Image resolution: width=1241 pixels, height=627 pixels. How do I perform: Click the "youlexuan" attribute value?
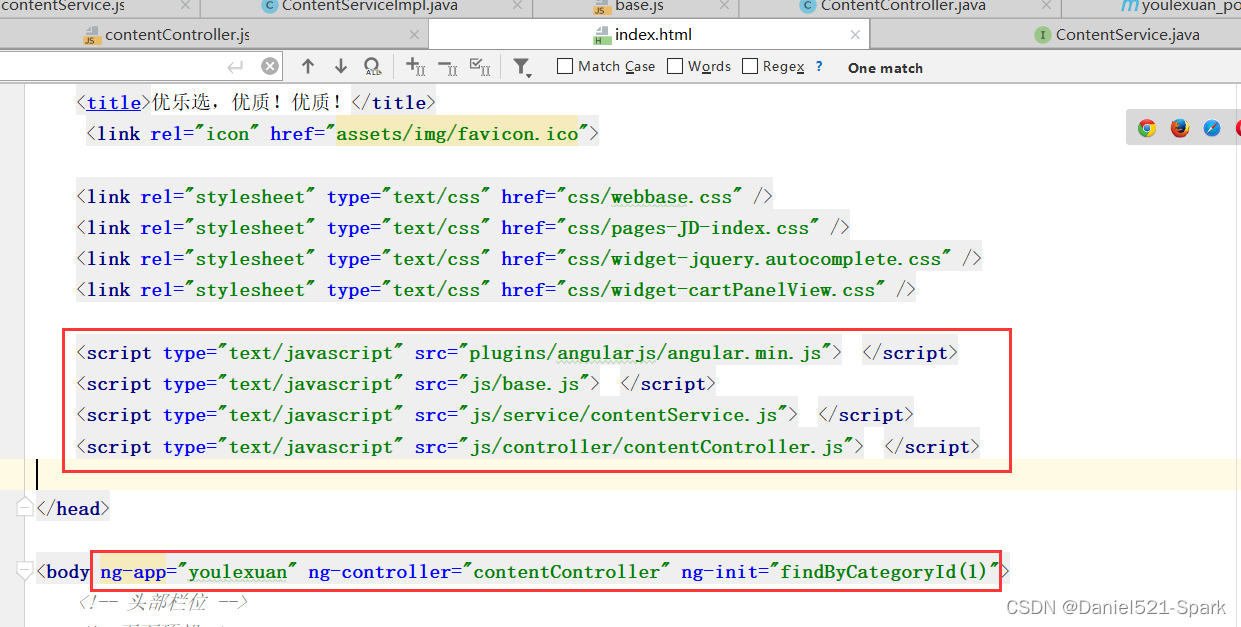pos(238,571)
